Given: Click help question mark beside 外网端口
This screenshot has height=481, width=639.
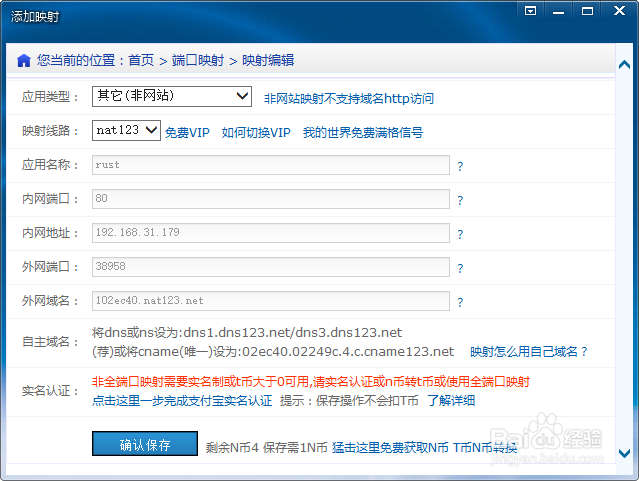Looking at the screenshot, I should tap(460, 268).
